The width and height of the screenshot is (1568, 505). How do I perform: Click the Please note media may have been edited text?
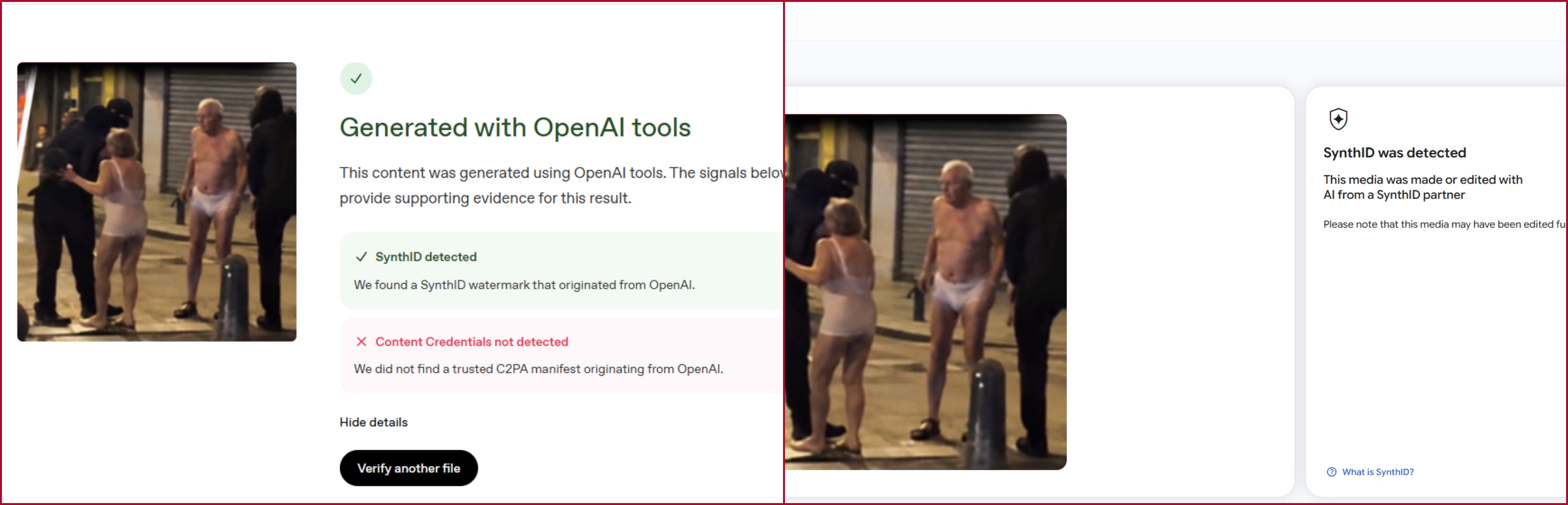pos(1444,224)
